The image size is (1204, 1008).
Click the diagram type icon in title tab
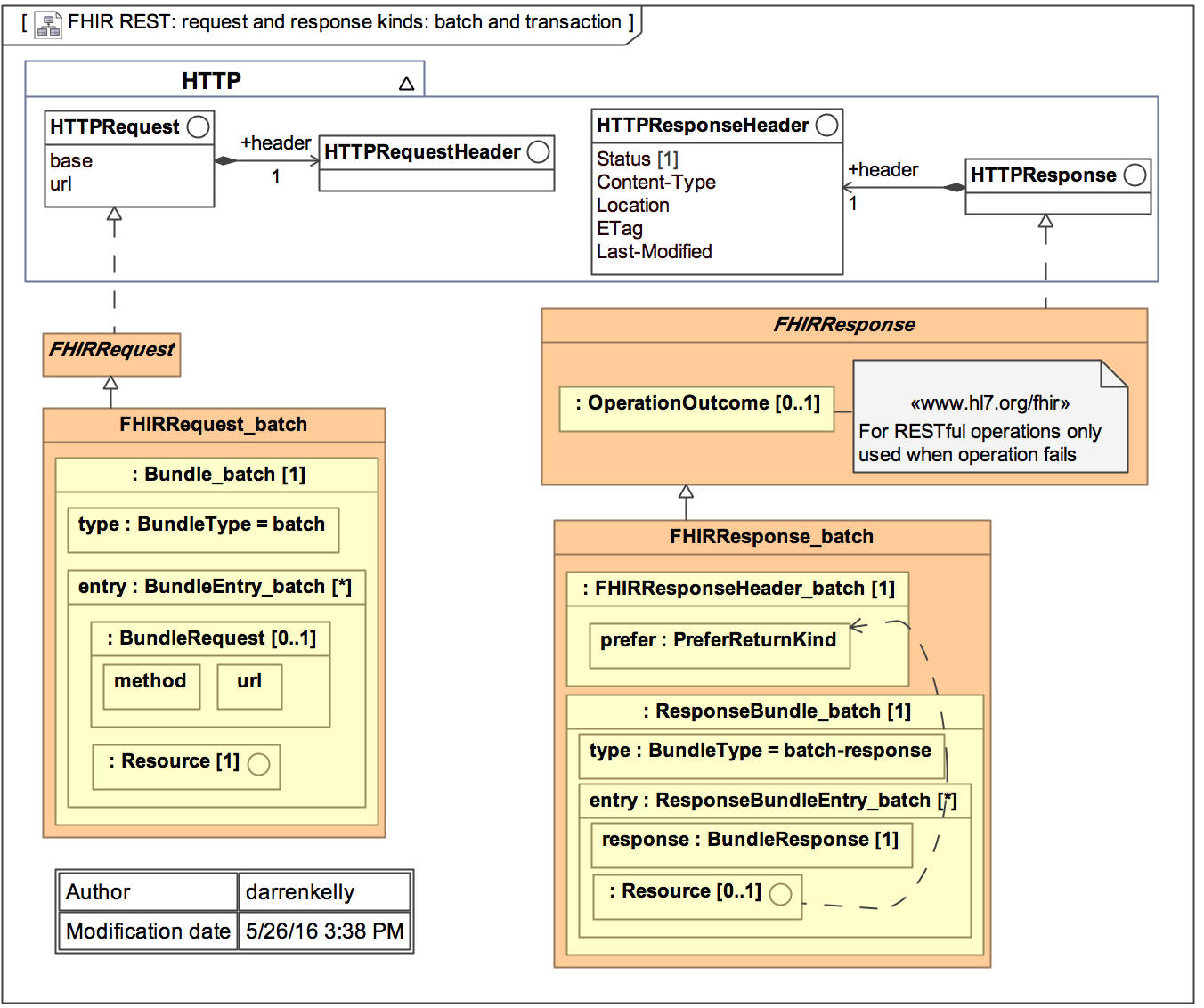tap(48, 25)
